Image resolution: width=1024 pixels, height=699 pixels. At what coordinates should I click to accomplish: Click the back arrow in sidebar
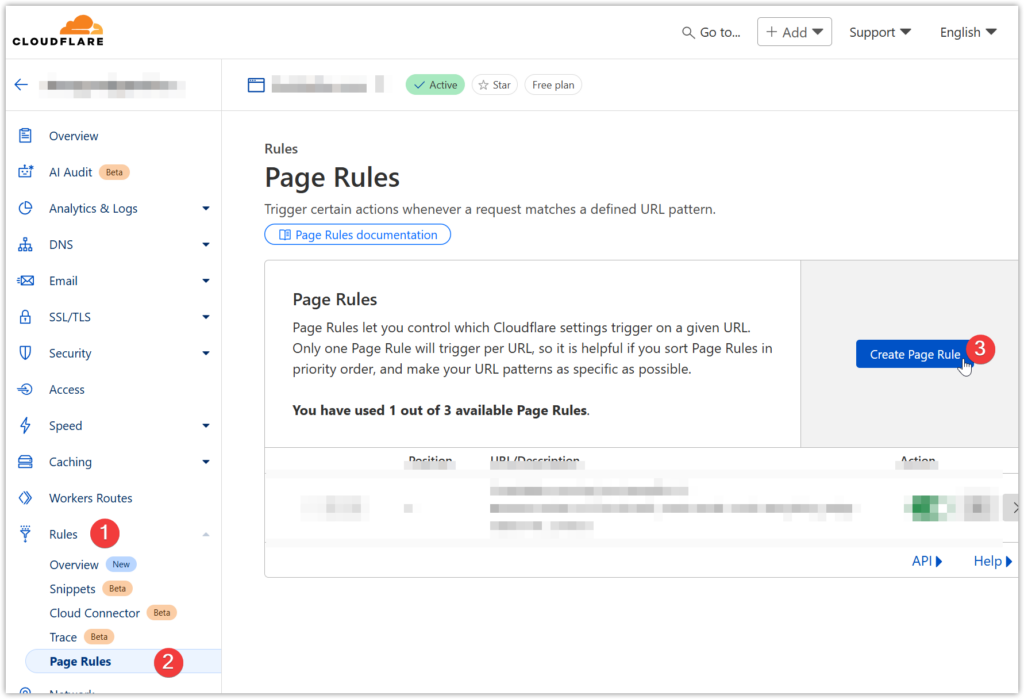(21, 85)
